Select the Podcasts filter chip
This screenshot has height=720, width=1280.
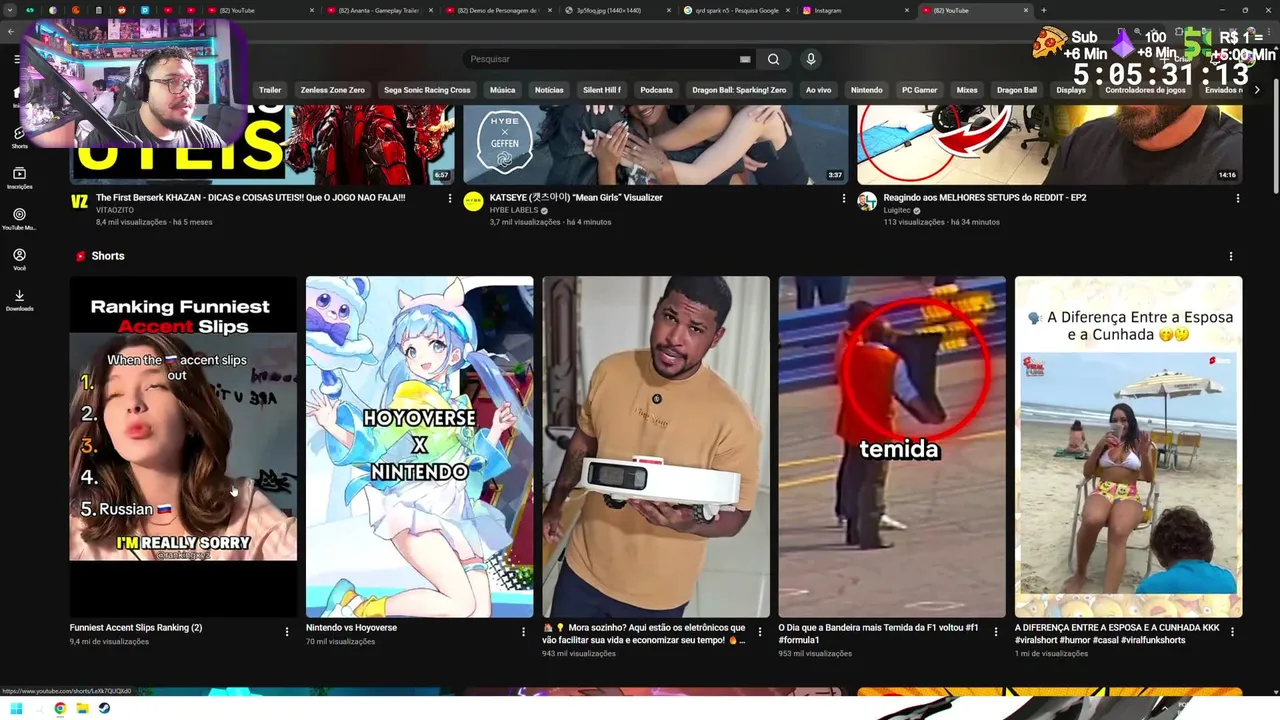[x=657, y=90]
